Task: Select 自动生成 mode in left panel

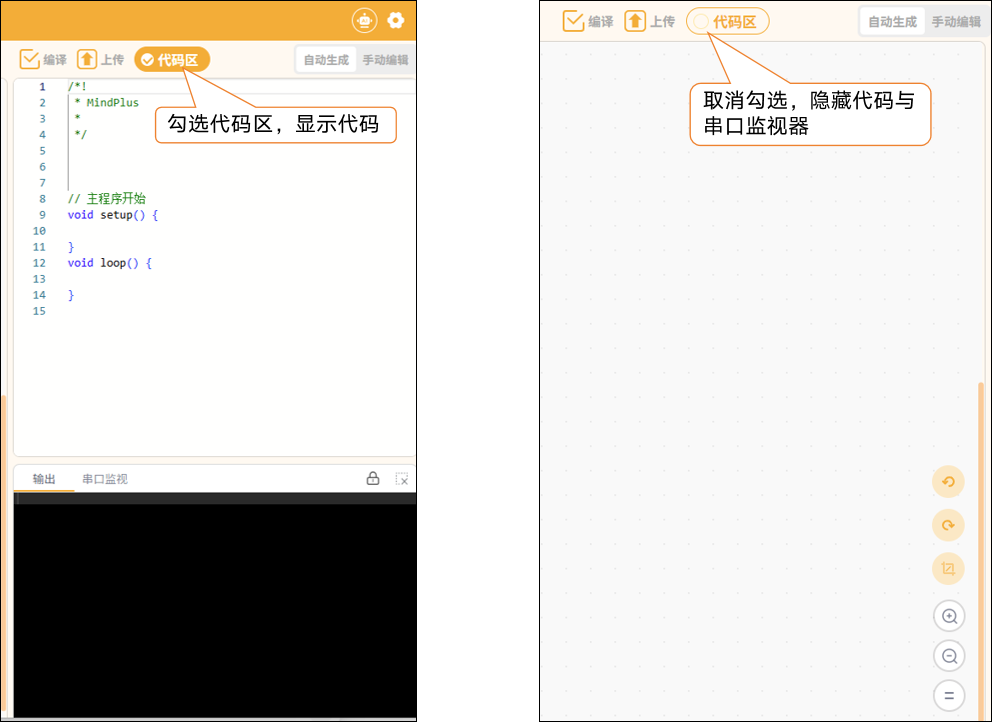Action: pos(326,60)
